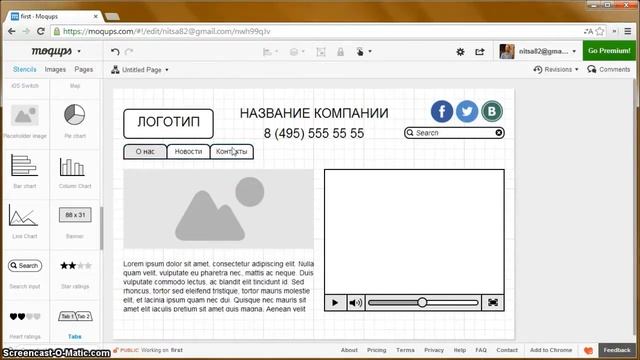The height and width of the screenshot is (360, 640).
Task: Open the moqups logo dropdown menu
Action: click(56, 51)
